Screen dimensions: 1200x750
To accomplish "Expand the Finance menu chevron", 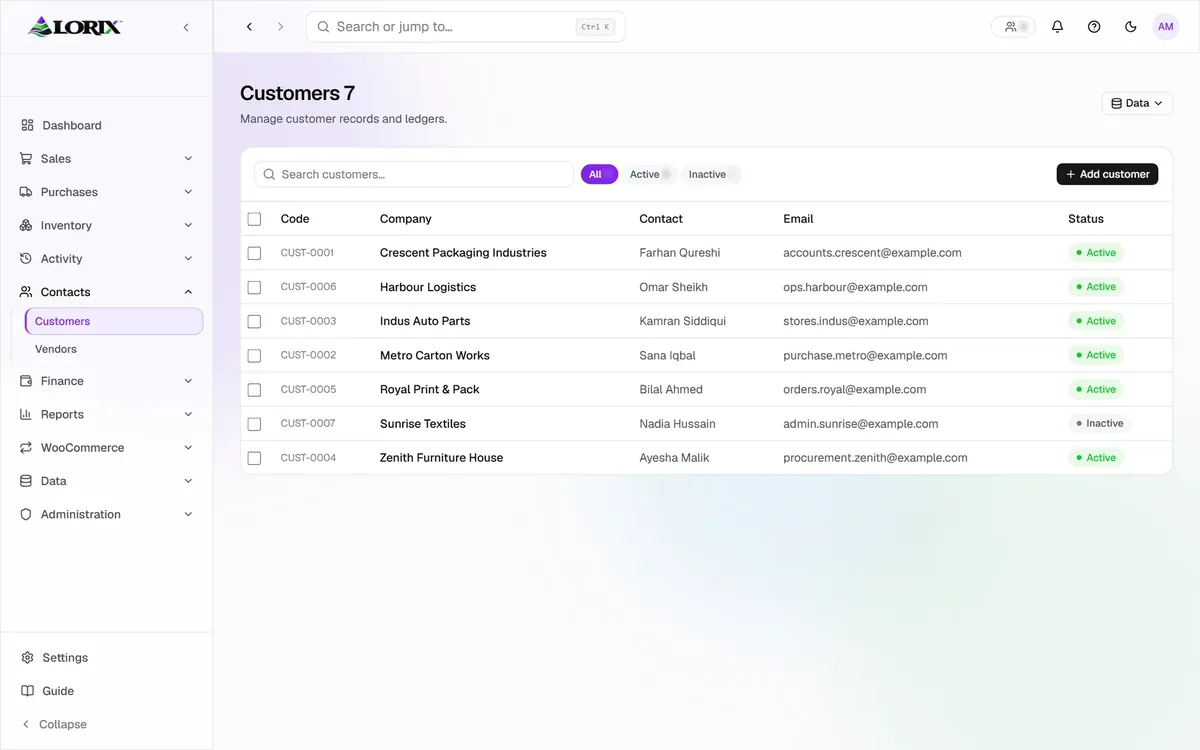I will [x=188, y=381].
